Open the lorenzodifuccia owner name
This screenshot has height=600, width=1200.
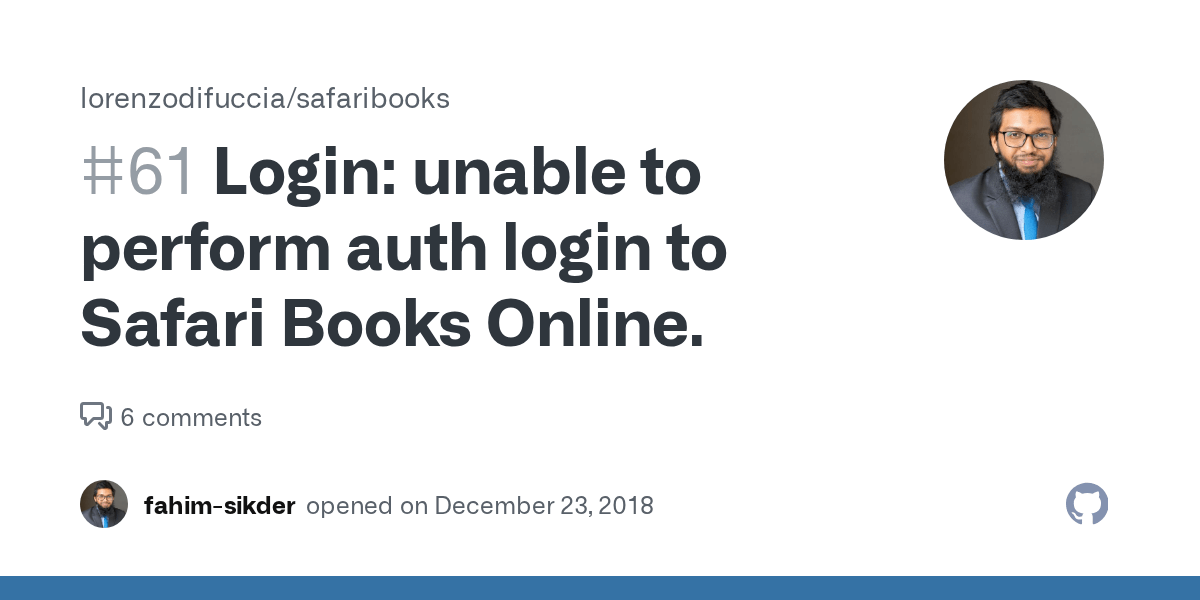pyautogui.click(x=181, y=99)
